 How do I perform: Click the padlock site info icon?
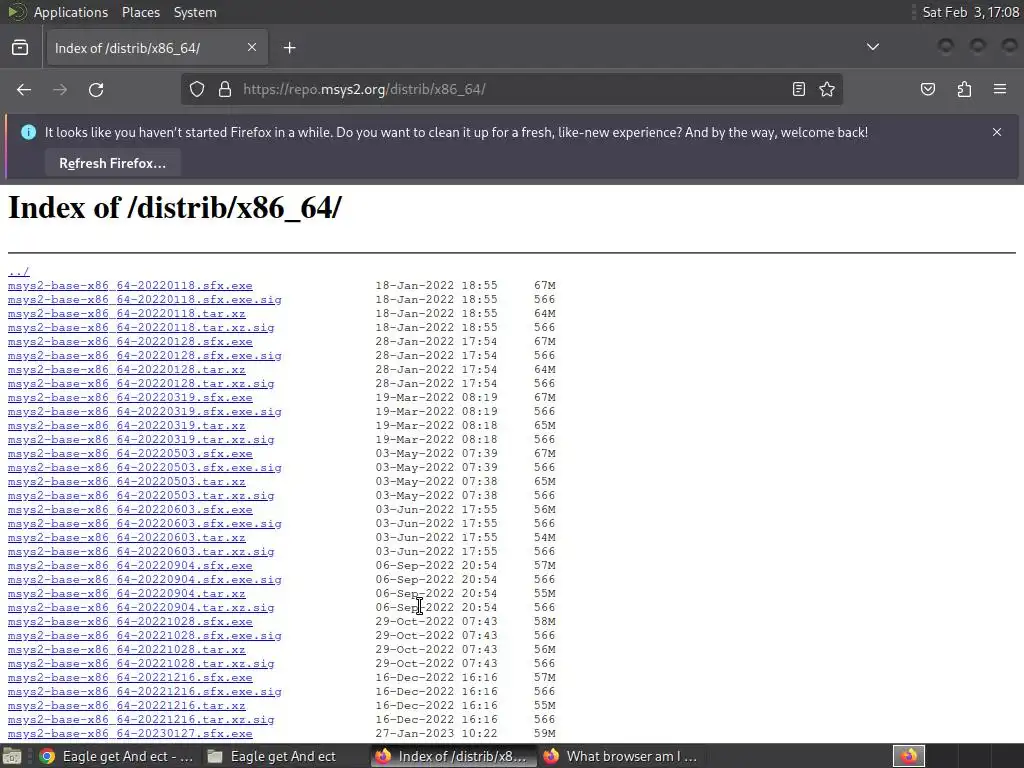225,89
